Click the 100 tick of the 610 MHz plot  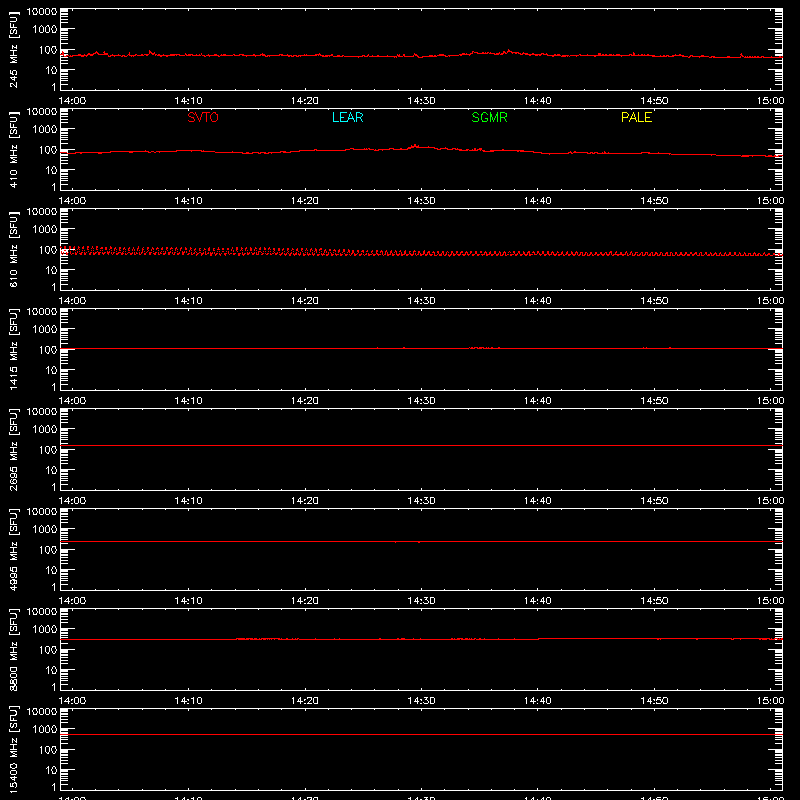[x=48, y=250]
